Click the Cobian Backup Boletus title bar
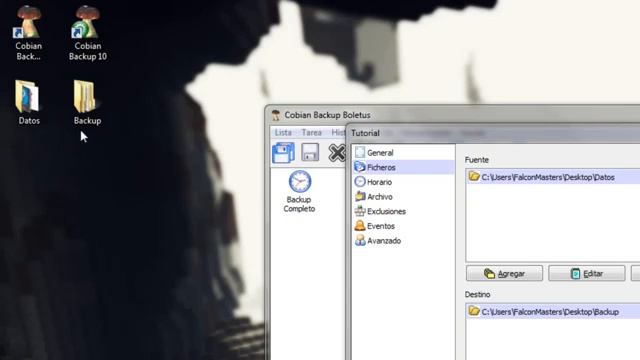 (453, 115)
